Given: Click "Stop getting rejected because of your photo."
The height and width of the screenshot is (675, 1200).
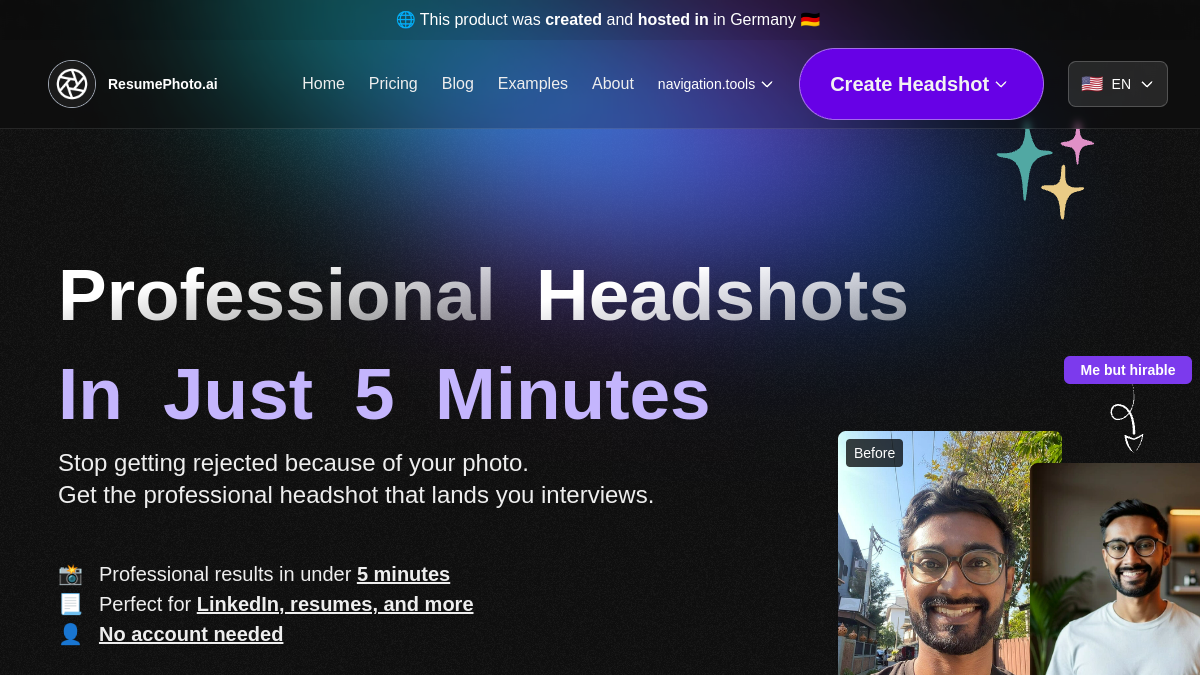Looking at the screenshot, I should click(x=293, y=463).
